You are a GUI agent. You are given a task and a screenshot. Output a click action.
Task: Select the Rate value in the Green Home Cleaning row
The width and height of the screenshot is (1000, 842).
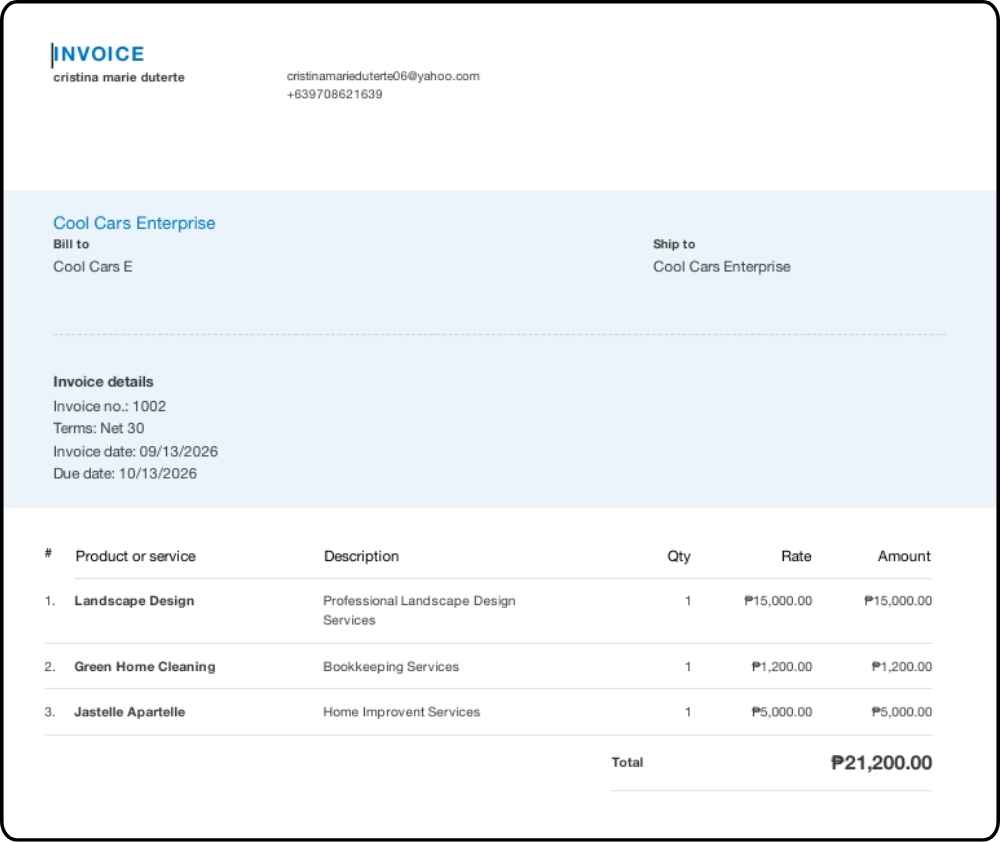[782, 667]
